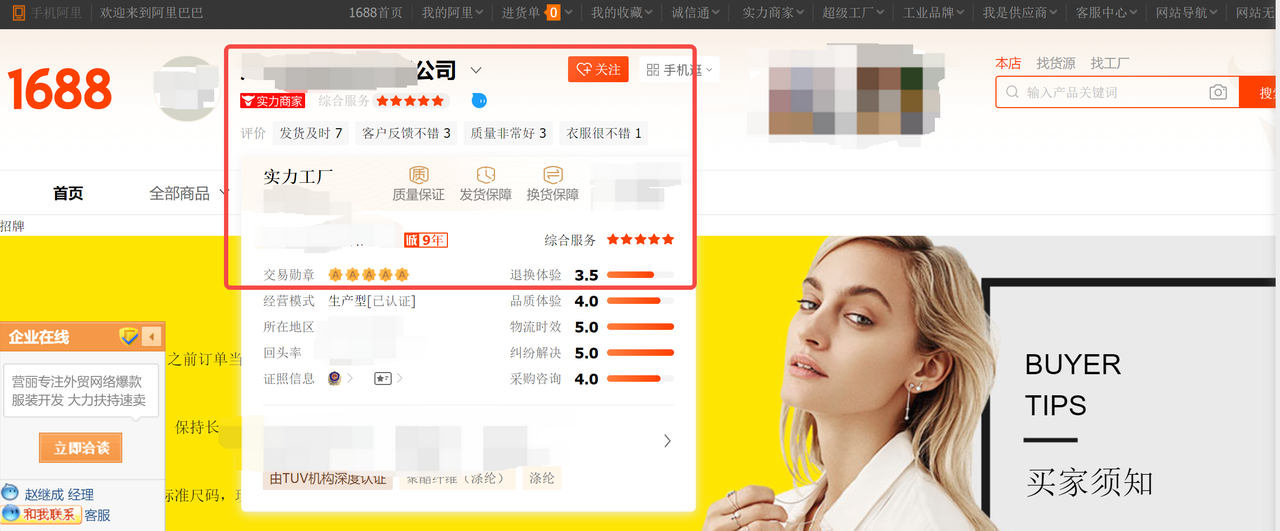Expand the 我的阿里 menu
The height and width of the screenshot is (531, 1280).
pyautogui.click(x=452, y=13)
